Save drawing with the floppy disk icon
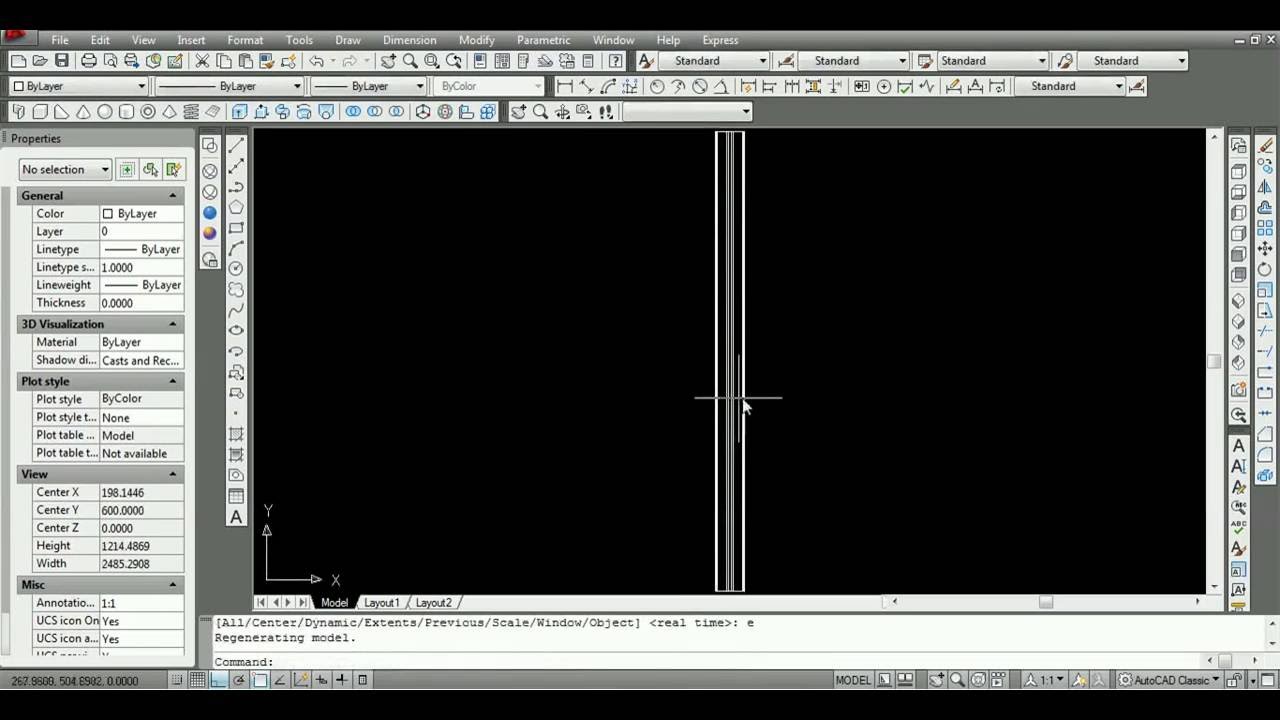This screenshot has height=720, width=1280. point(62,61)
